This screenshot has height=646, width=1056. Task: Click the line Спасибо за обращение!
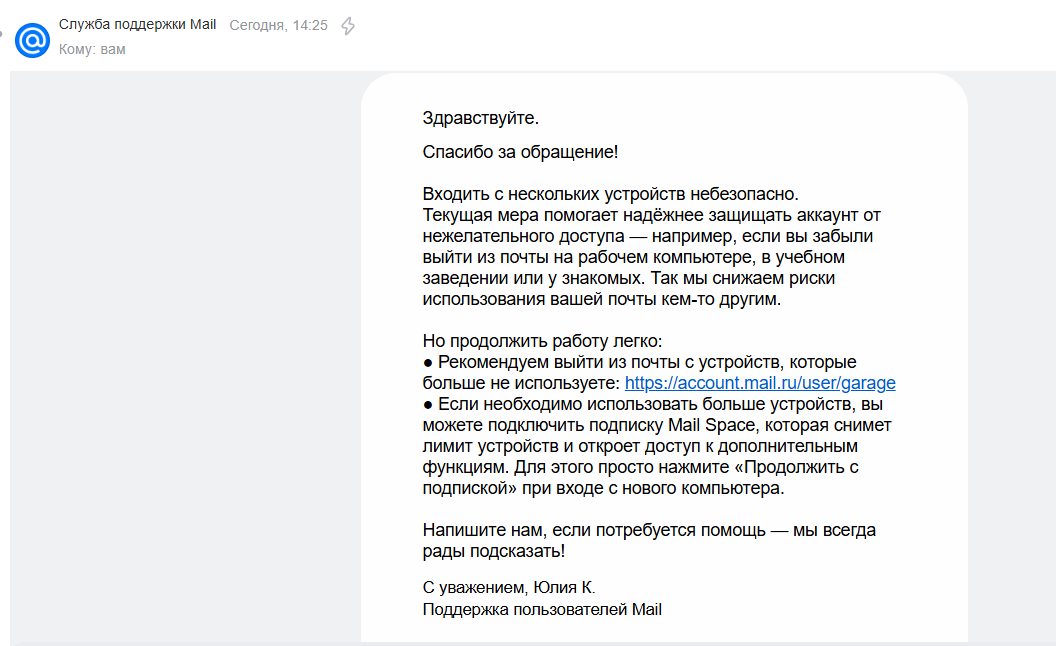click(x=520, y=152)
